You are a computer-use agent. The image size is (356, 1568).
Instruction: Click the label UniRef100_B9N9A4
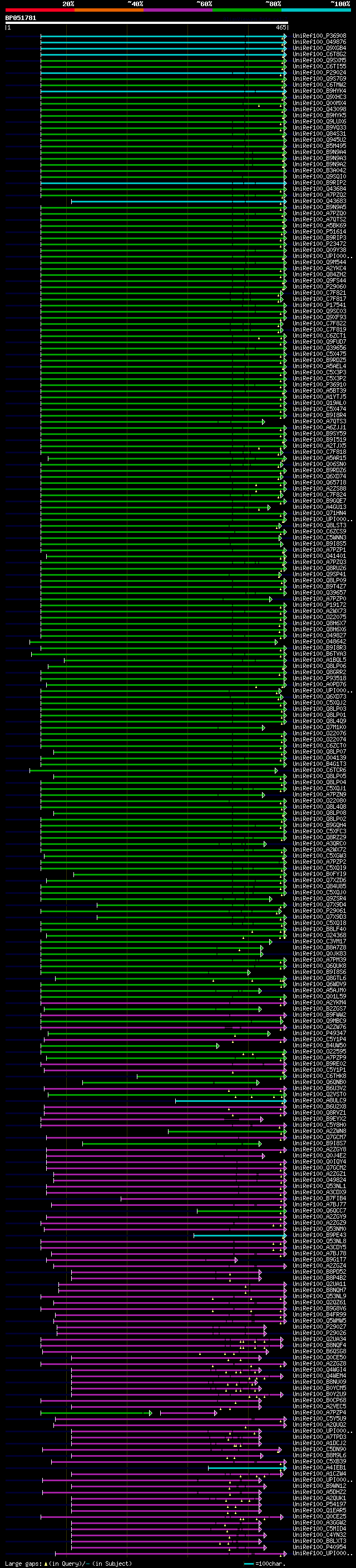coord(319,152)
